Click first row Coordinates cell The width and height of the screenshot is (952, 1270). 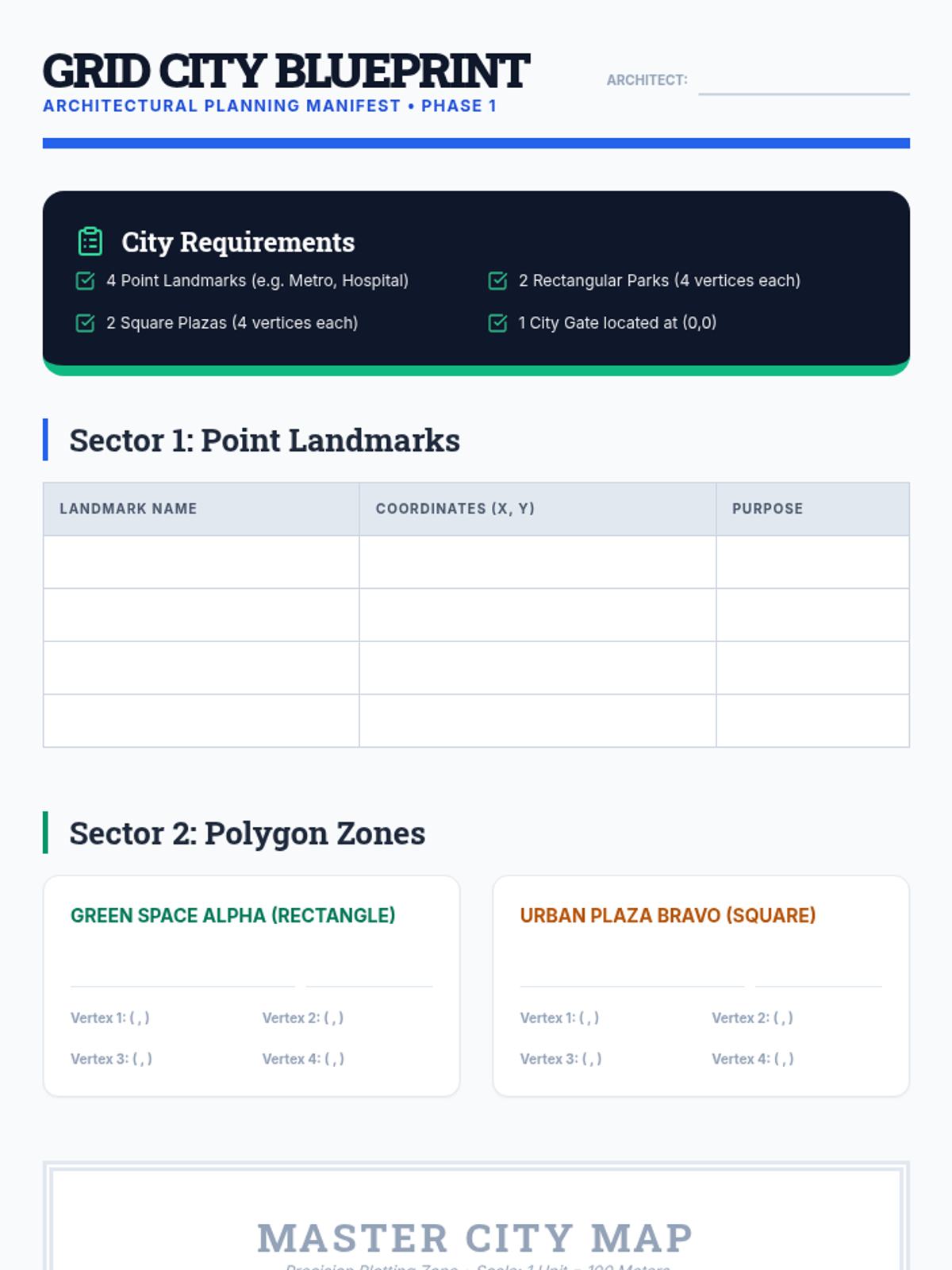click(537, 562)
